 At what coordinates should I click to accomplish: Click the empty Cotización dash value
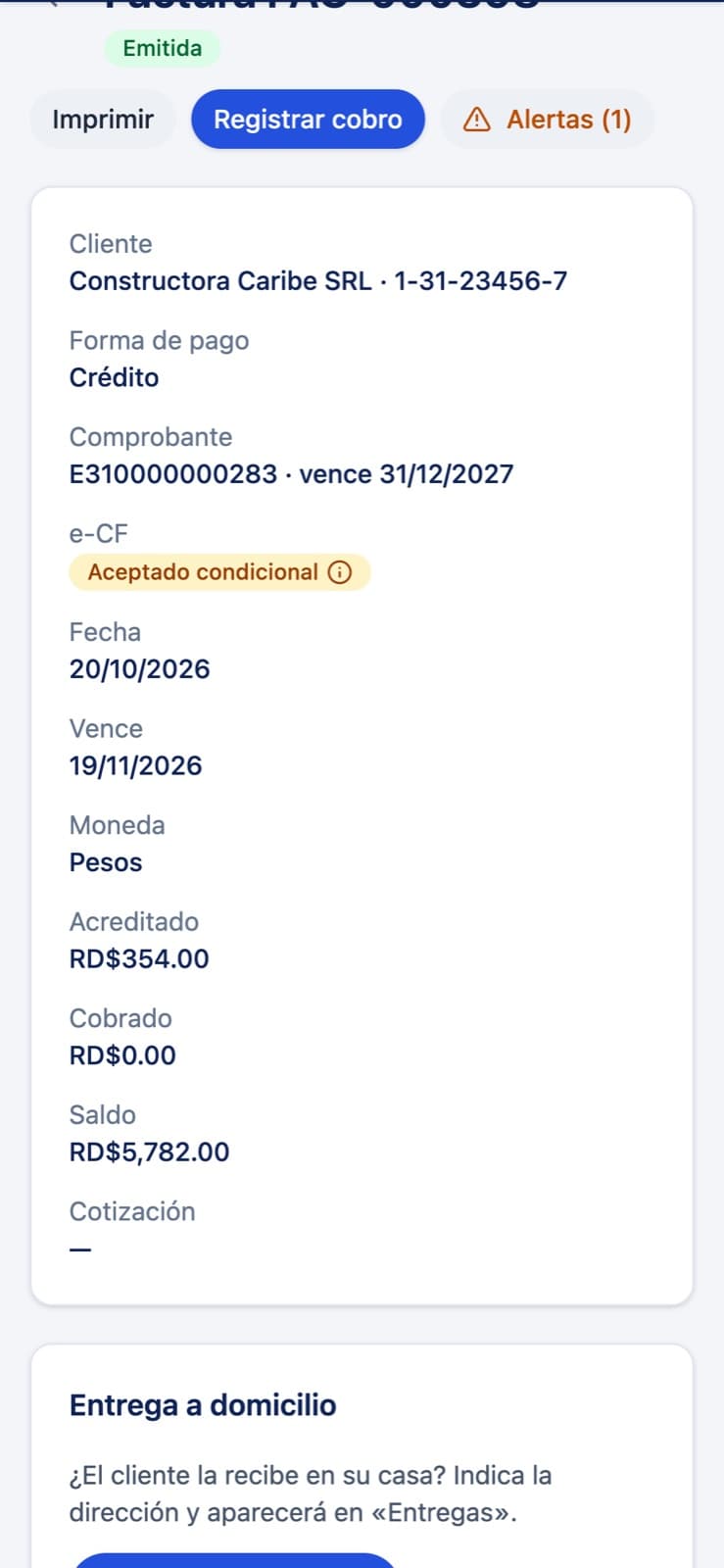click(80, 1249)
